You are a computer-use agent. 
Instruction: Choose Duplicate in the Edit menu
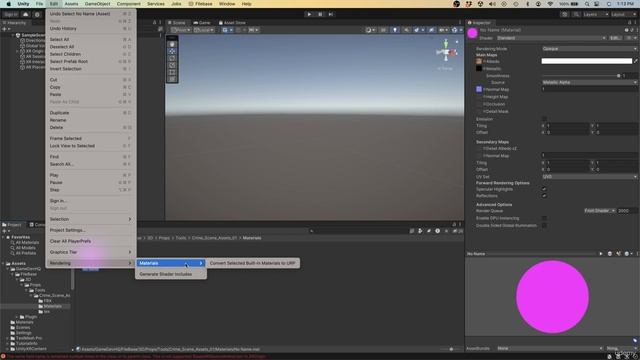click(x=91, y=113)
